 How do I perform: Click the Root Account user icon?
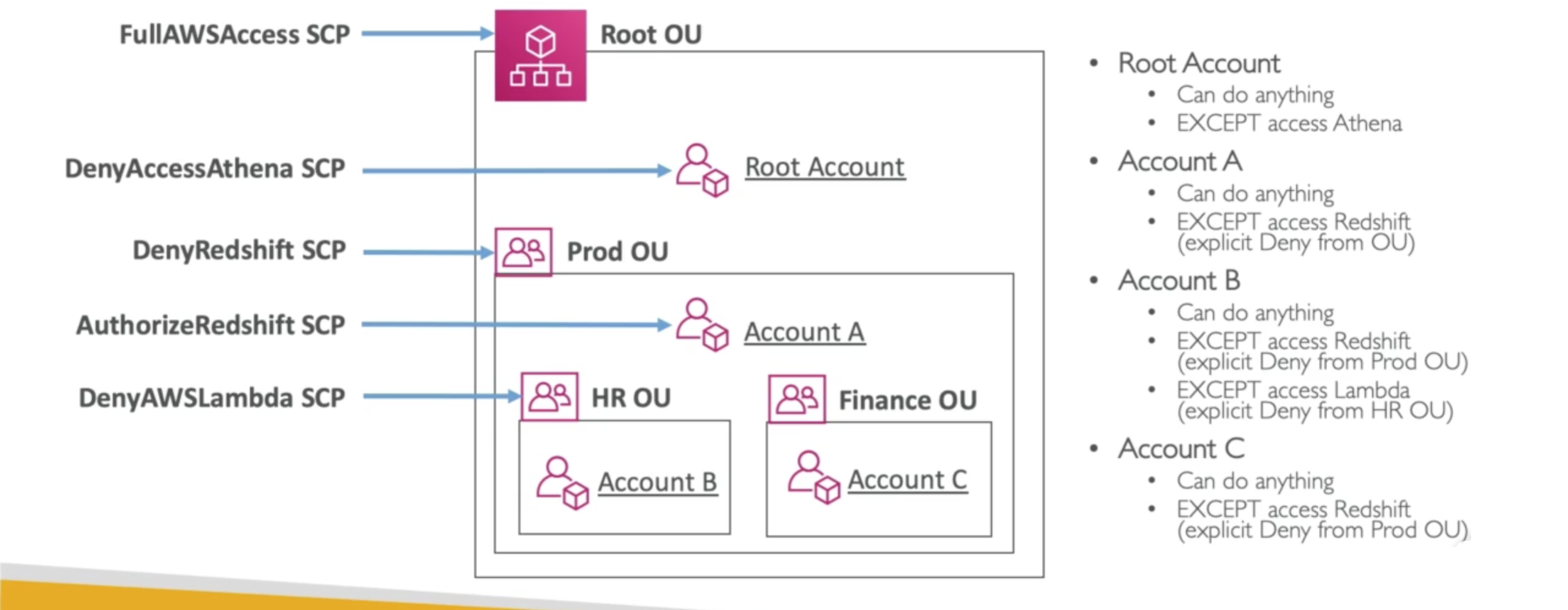[x=702, y=170]
